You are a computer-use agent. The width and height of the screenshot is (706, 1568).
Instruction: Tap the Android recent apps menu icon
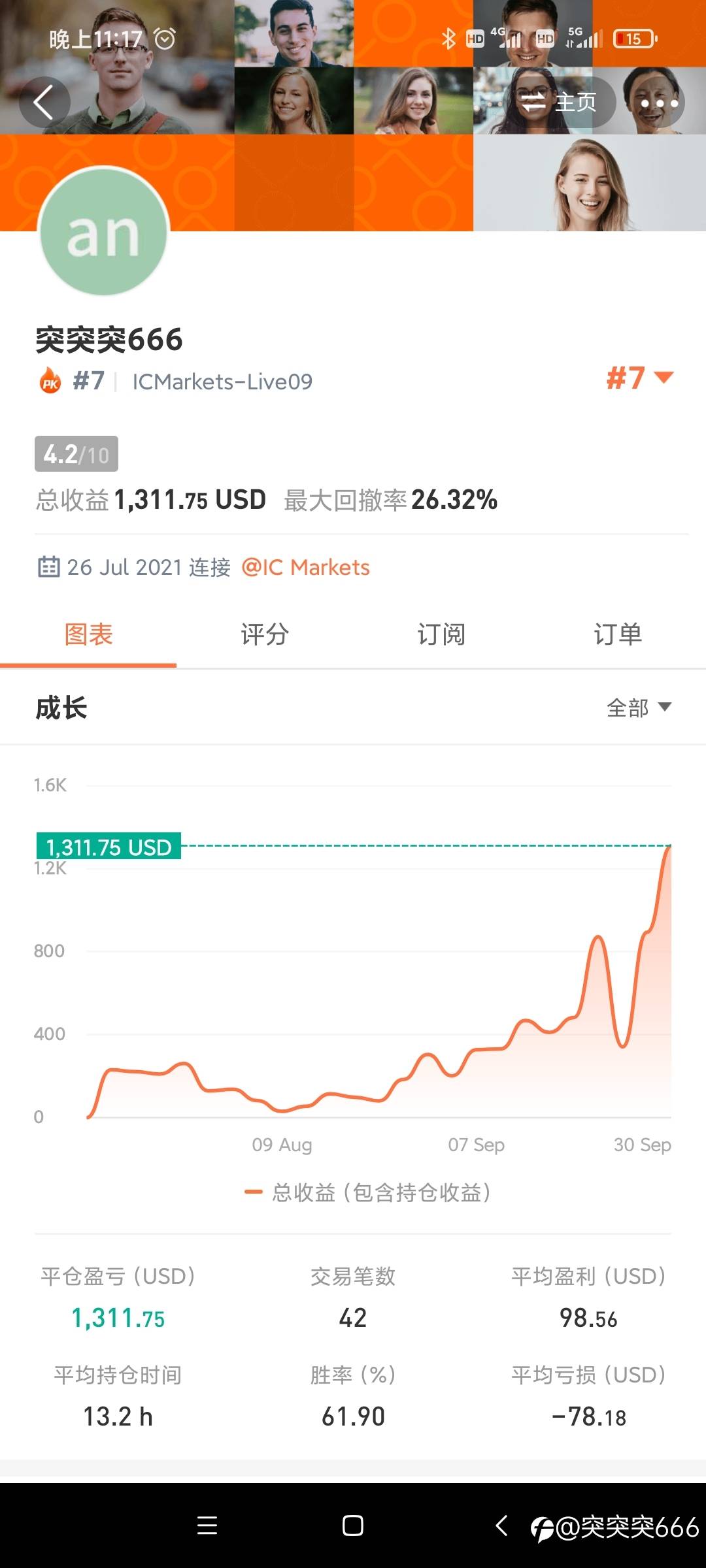[207, 1526]
